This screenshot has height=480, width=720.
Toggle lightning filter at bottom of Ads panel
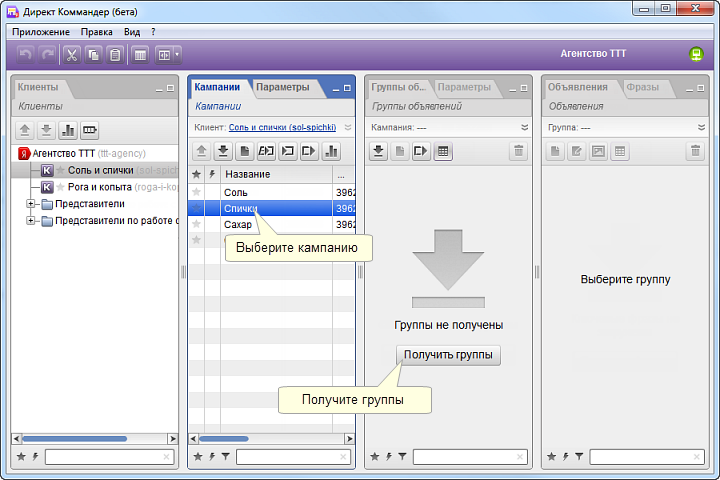pos(565,457)
